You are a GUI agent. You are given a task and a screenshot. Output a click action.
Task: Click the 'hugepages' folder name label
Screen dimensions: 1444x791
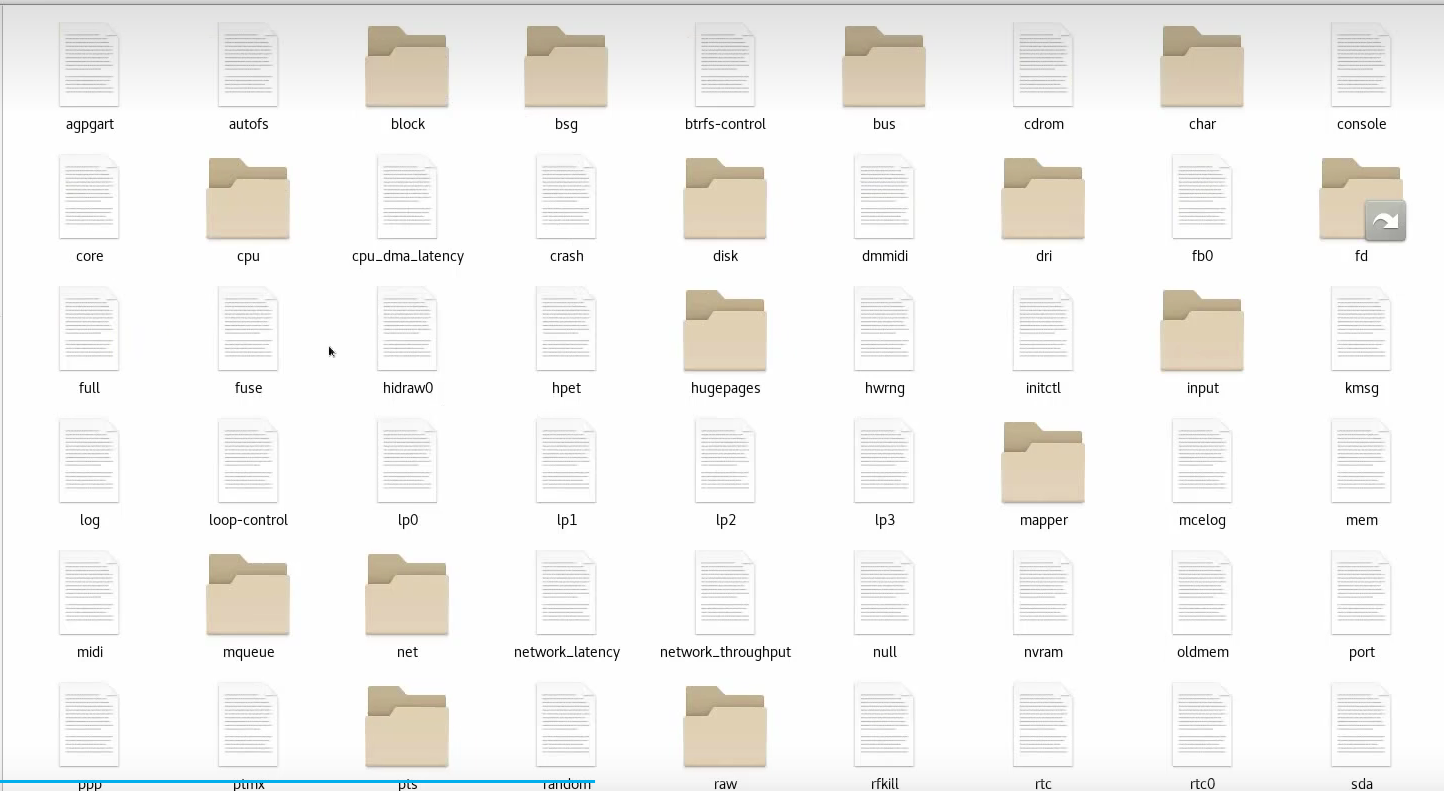click(725, 388)
